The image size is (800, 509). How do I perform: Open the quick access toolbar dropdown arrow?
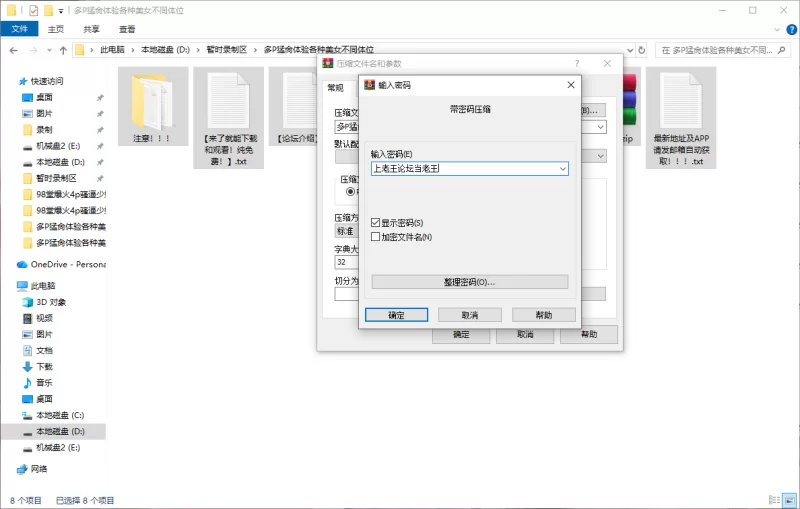60,11
